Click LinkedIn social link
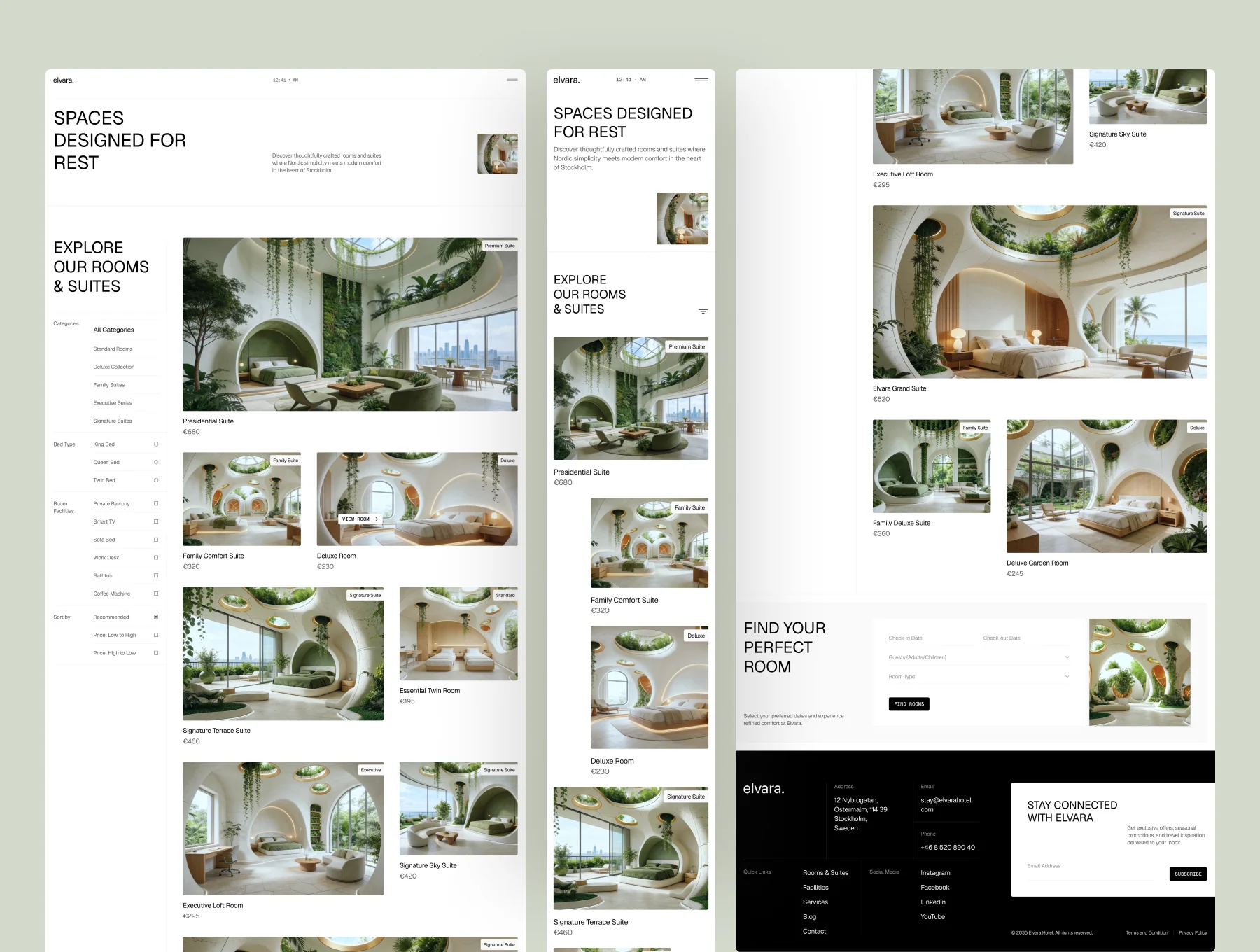This screenshot has width=1260, height=952. [933, 902]
